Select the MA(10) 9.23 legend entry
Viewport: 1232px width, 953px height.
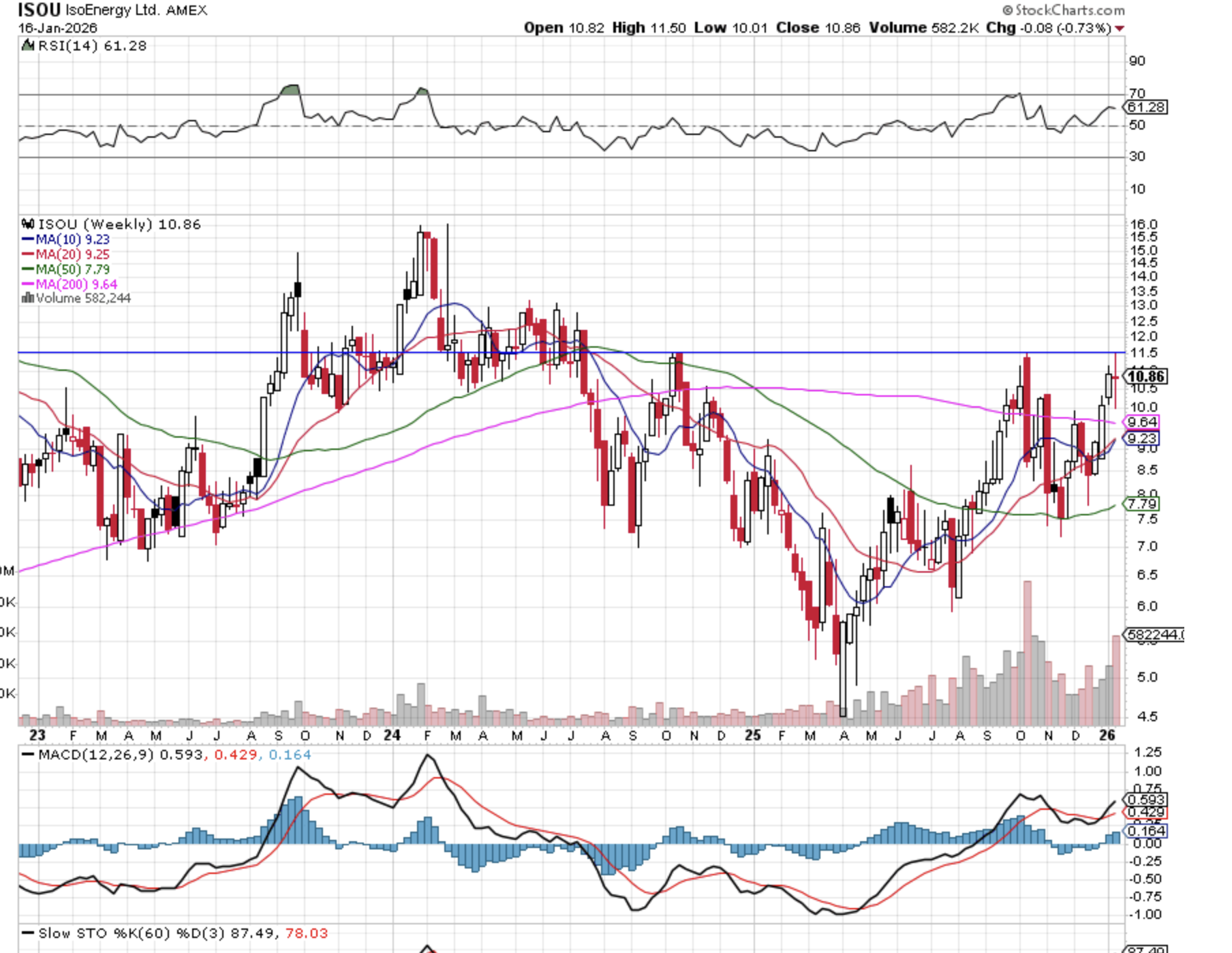(66, 239)
